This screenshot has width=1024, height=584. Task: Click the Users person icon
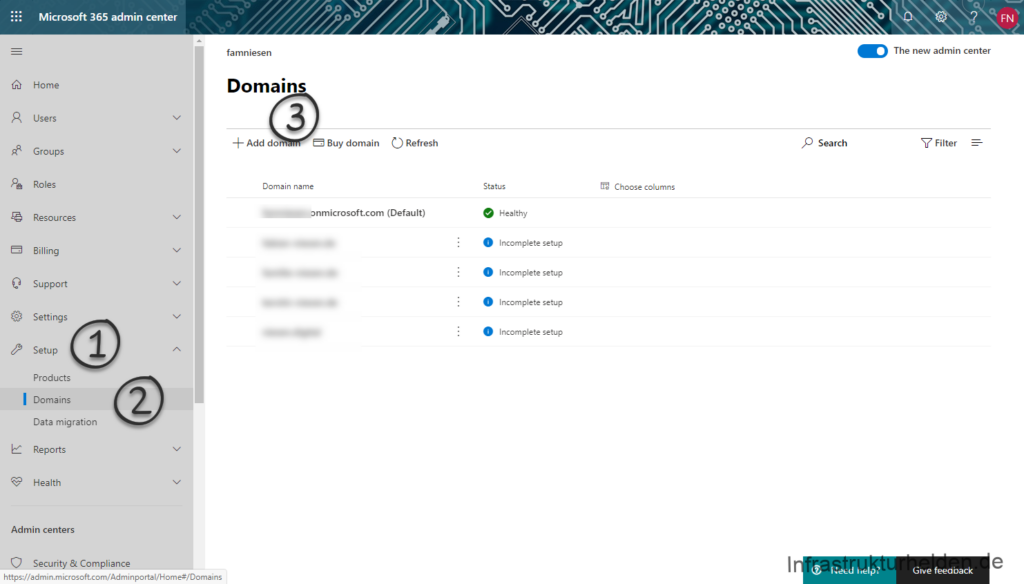(16, 118)
